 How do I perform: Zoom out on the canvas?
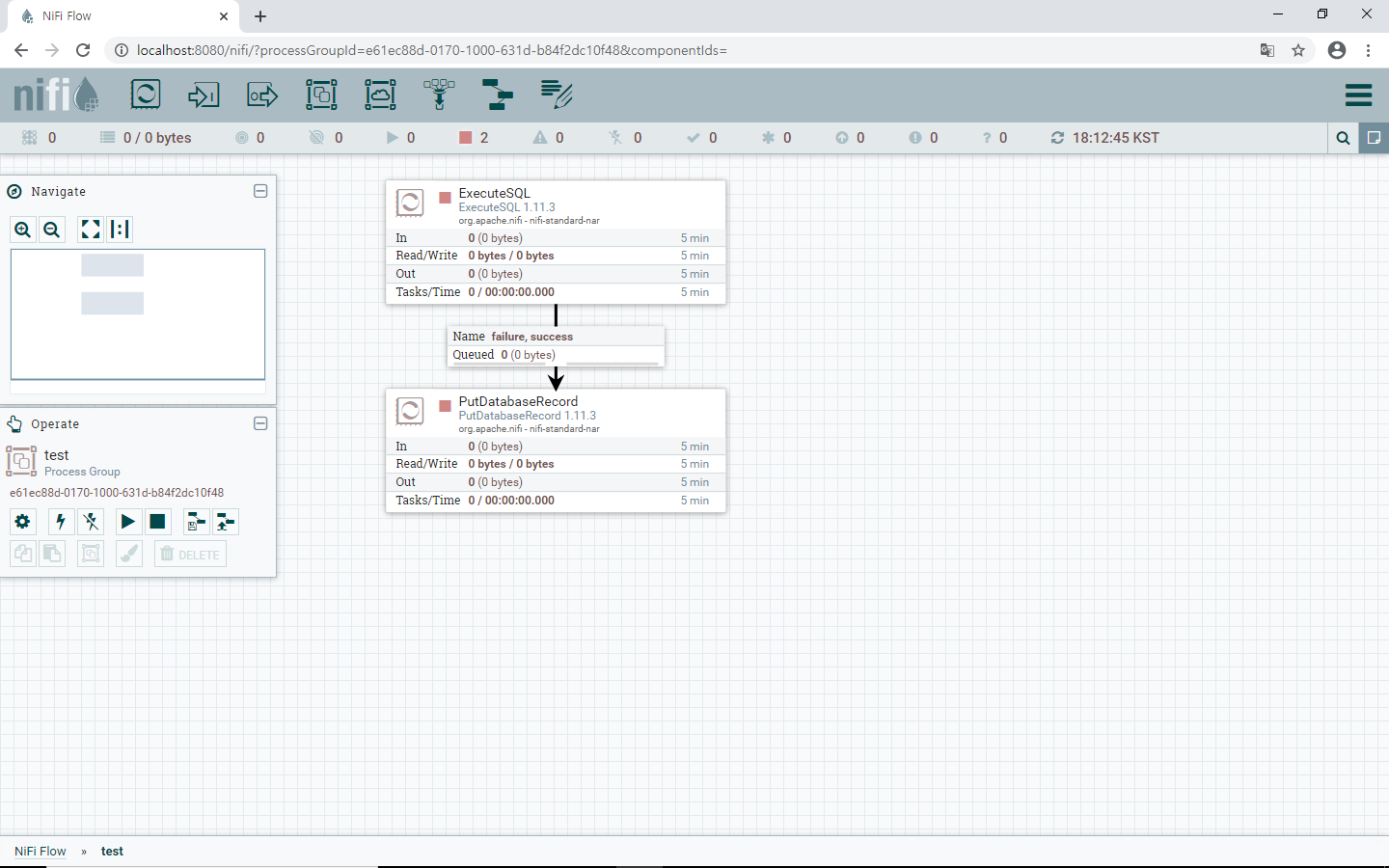pos(52,230)
